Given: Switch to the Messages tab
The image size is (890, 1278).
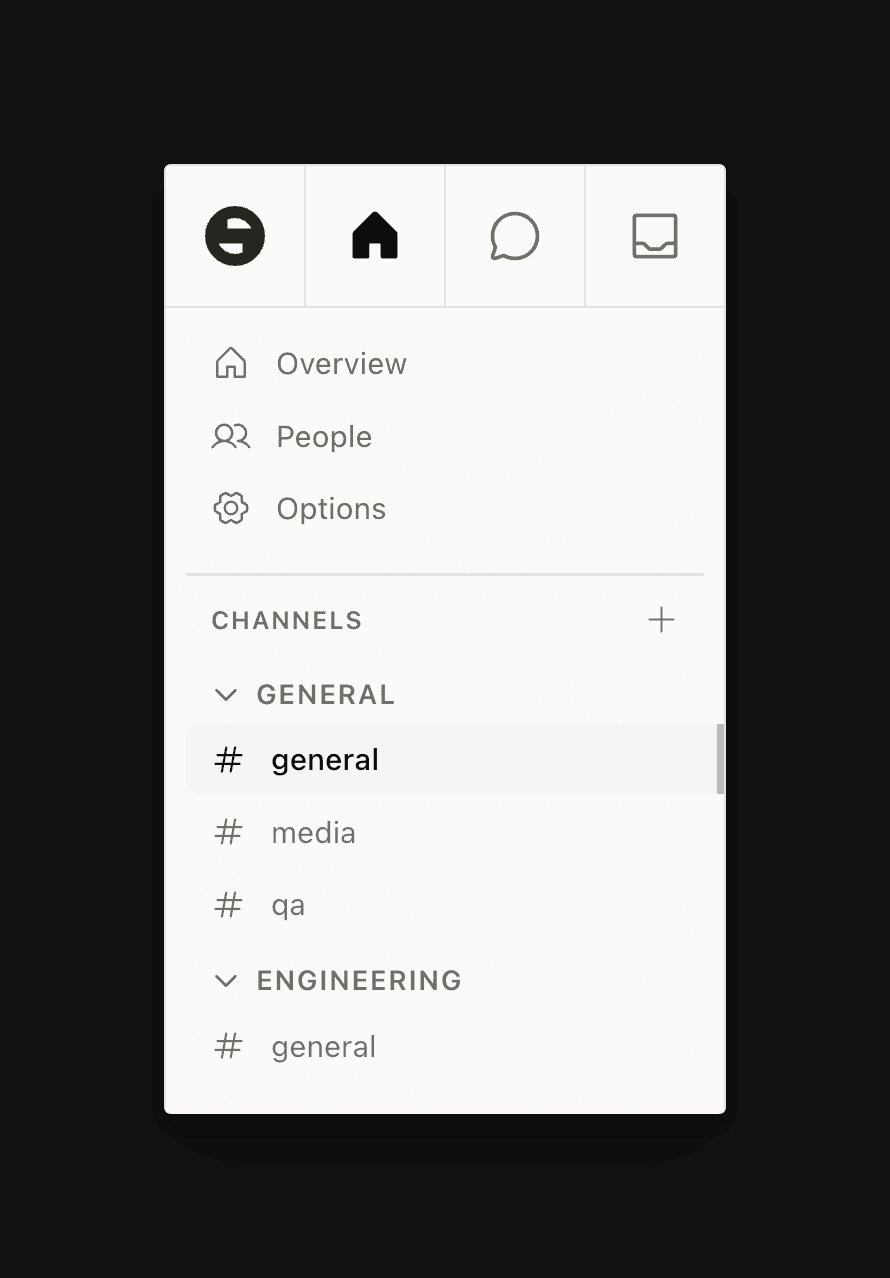Looking at the screenshot, I should click(514, 236).
